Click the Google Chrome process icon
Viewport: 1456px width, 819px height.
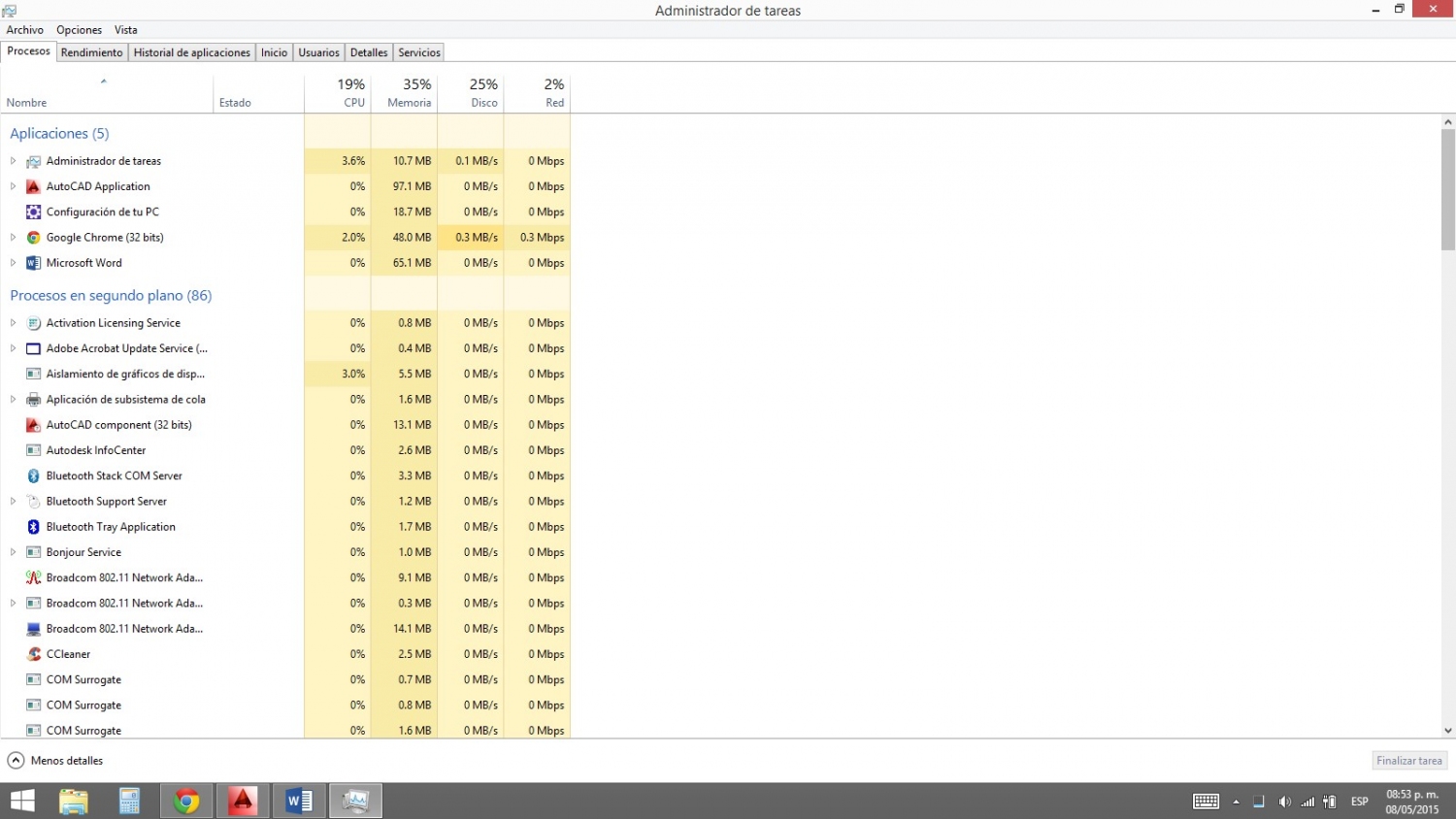coord(33,238)
